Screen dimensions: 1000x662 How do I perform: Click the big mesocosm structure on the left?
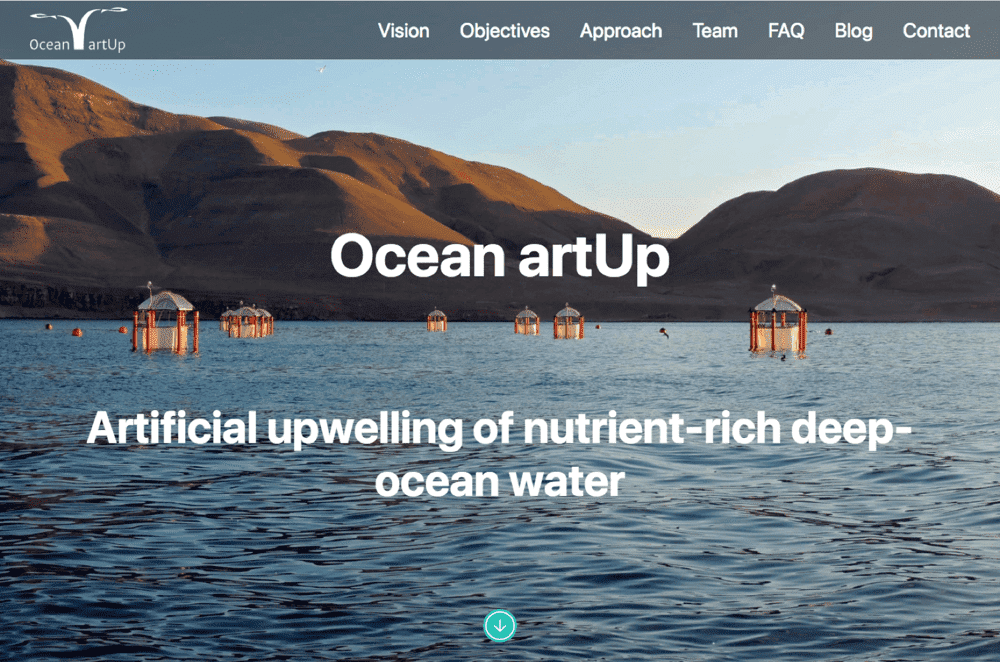click(x=165, y=321)
